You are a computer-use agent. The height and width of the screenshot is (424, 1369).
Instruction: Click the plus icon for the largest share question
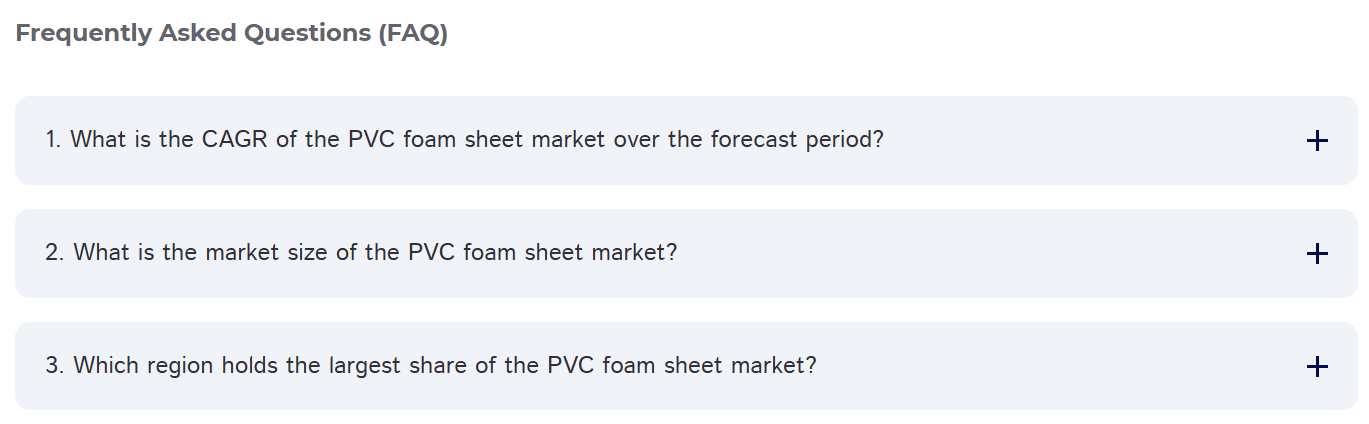click(x=1317, y=367)
